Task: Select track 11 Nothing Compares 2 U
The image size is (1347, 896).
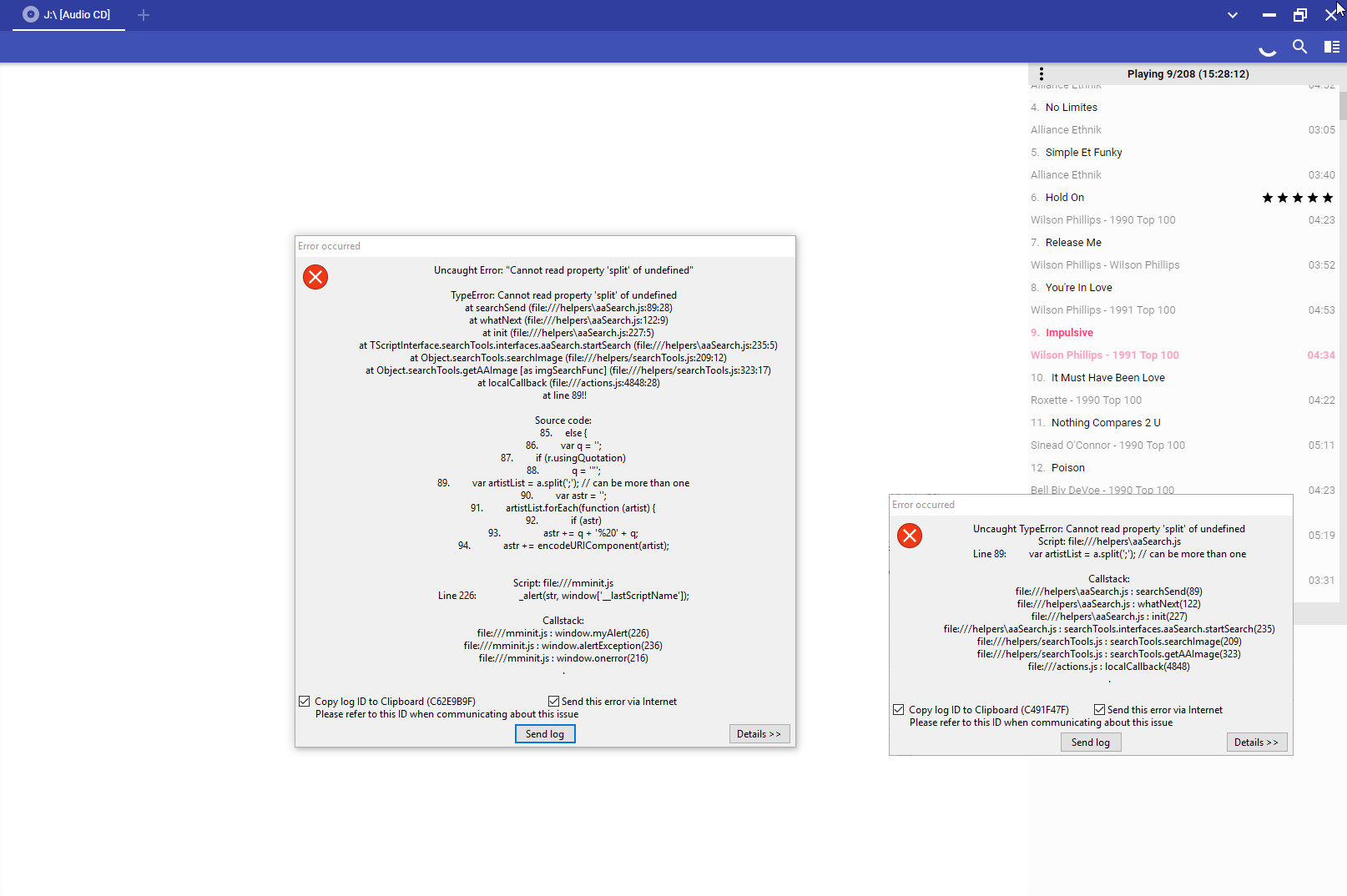Action: point(1105,423)
